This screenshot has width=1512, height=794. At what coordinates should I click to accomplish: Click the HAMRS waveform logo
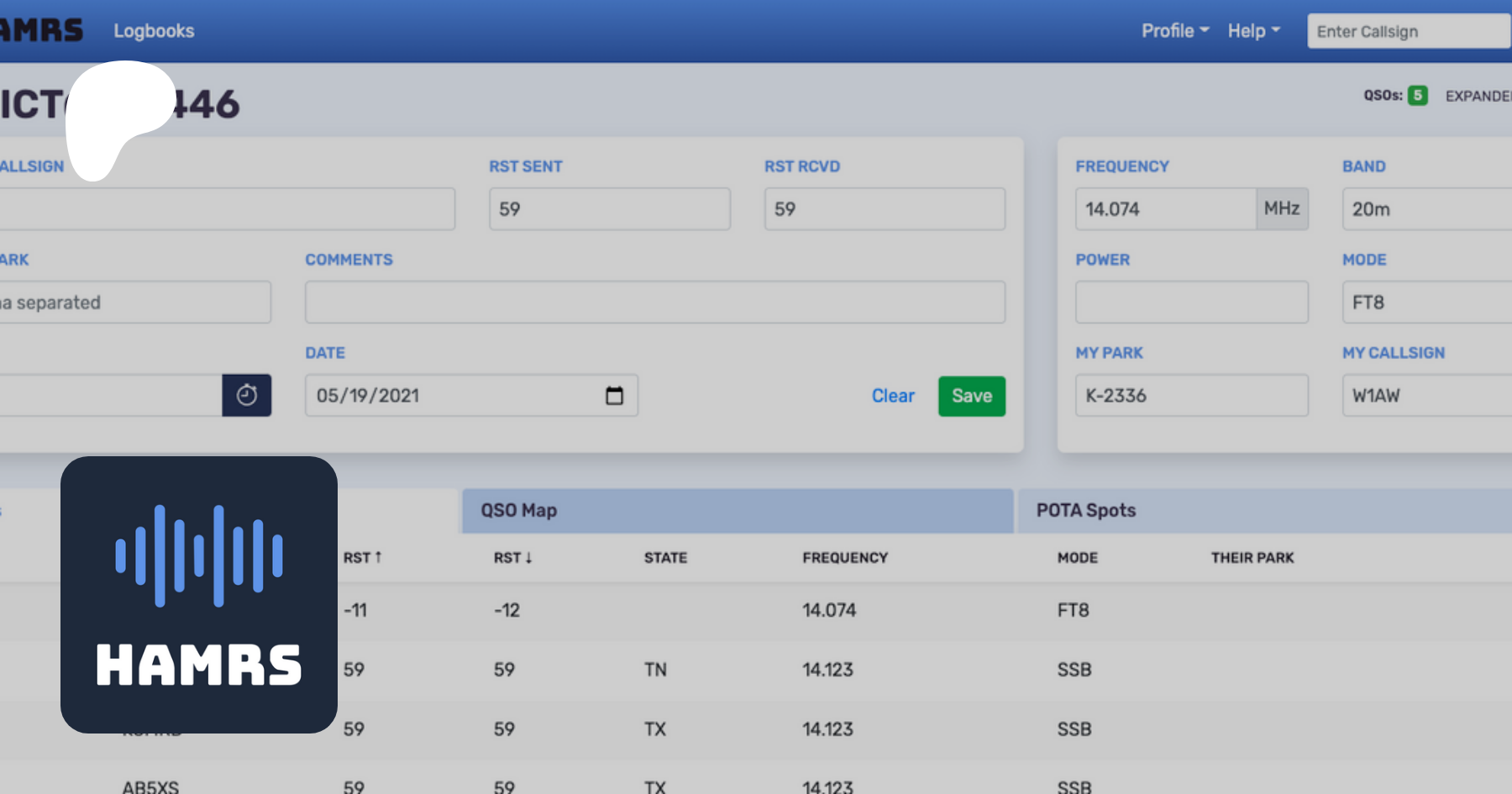pos(199,594)
